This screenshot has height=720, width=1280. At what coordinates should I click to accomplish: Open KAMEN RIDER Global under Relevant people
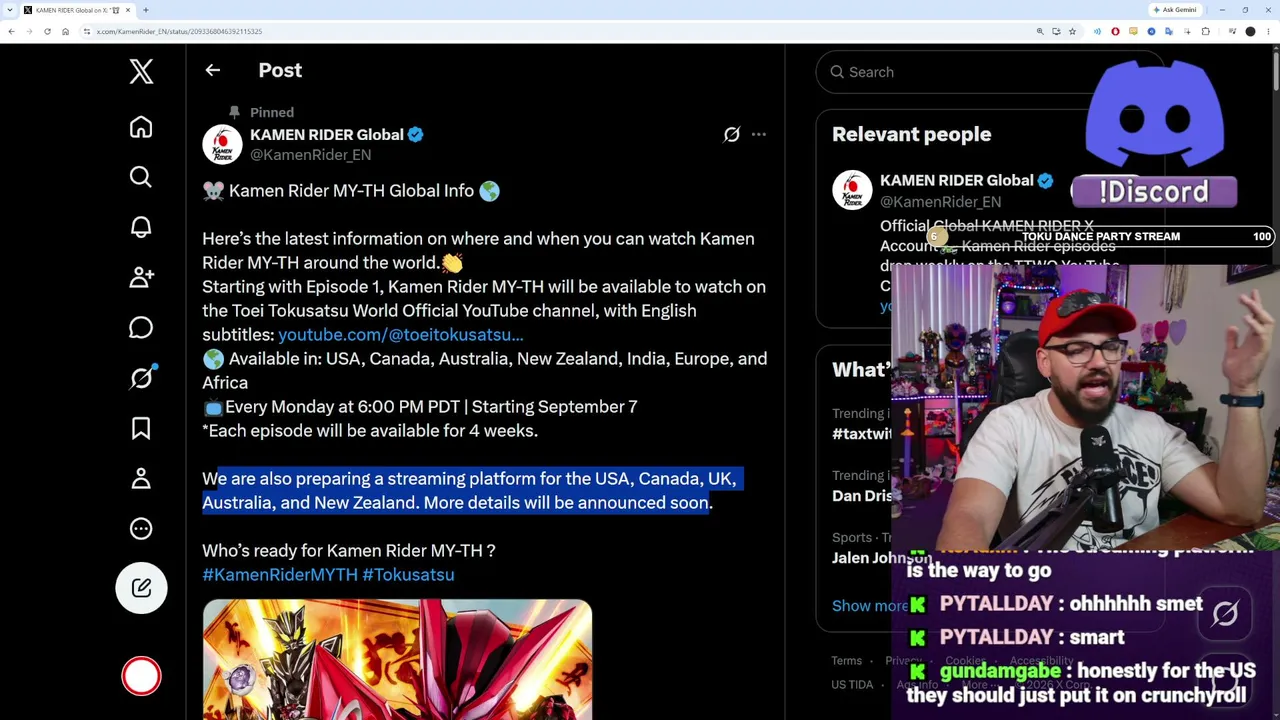957,180
